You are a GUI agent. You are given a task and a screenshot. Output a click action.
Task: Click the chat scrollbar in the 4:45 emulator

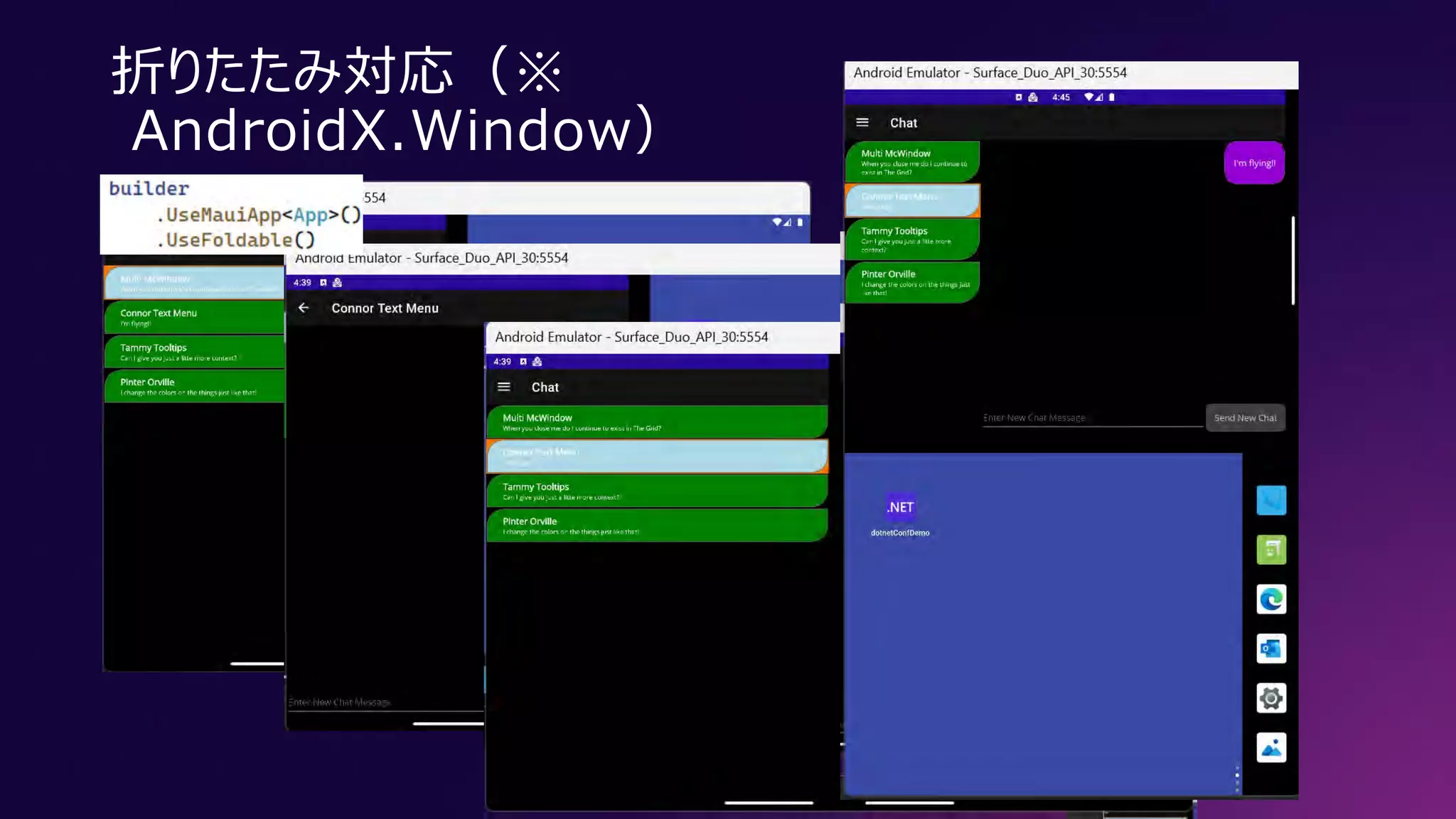[1293, 260]
